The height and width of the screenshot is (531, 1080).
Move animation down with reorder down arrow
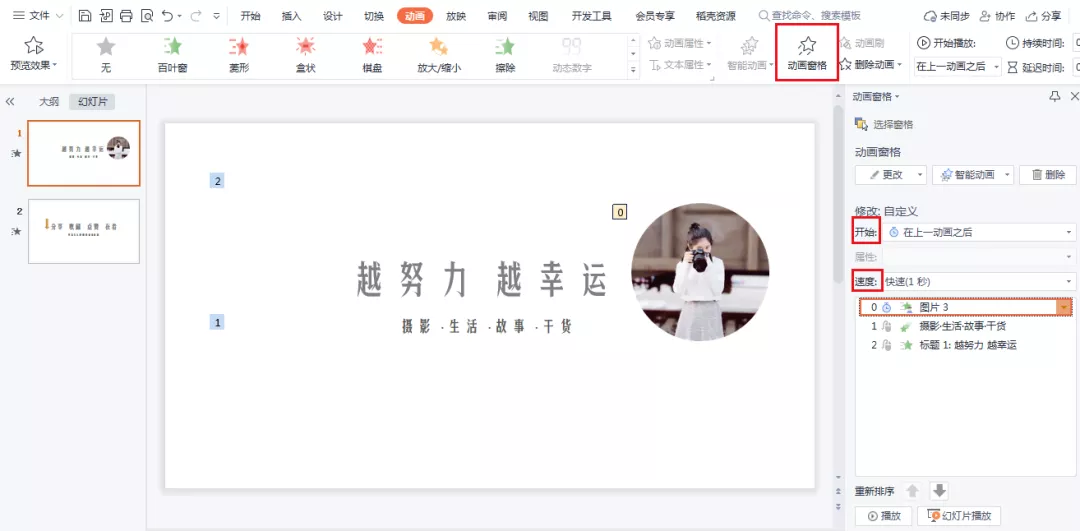(939, 491)
